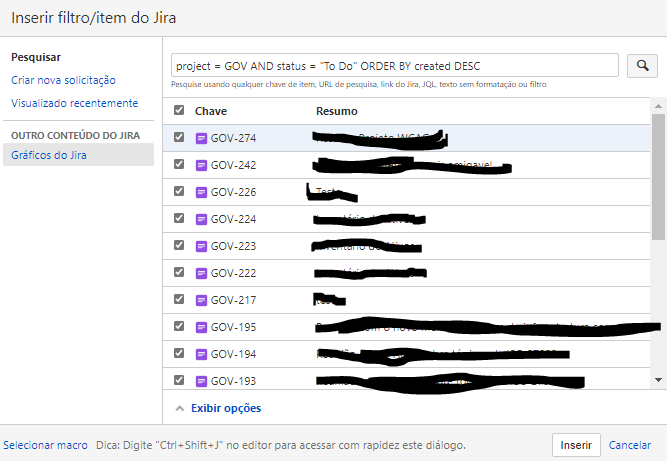Uncheck the GOV-217 row checkbox
The width and height of the screenshot is (667, 461).
tap(179, 299)
